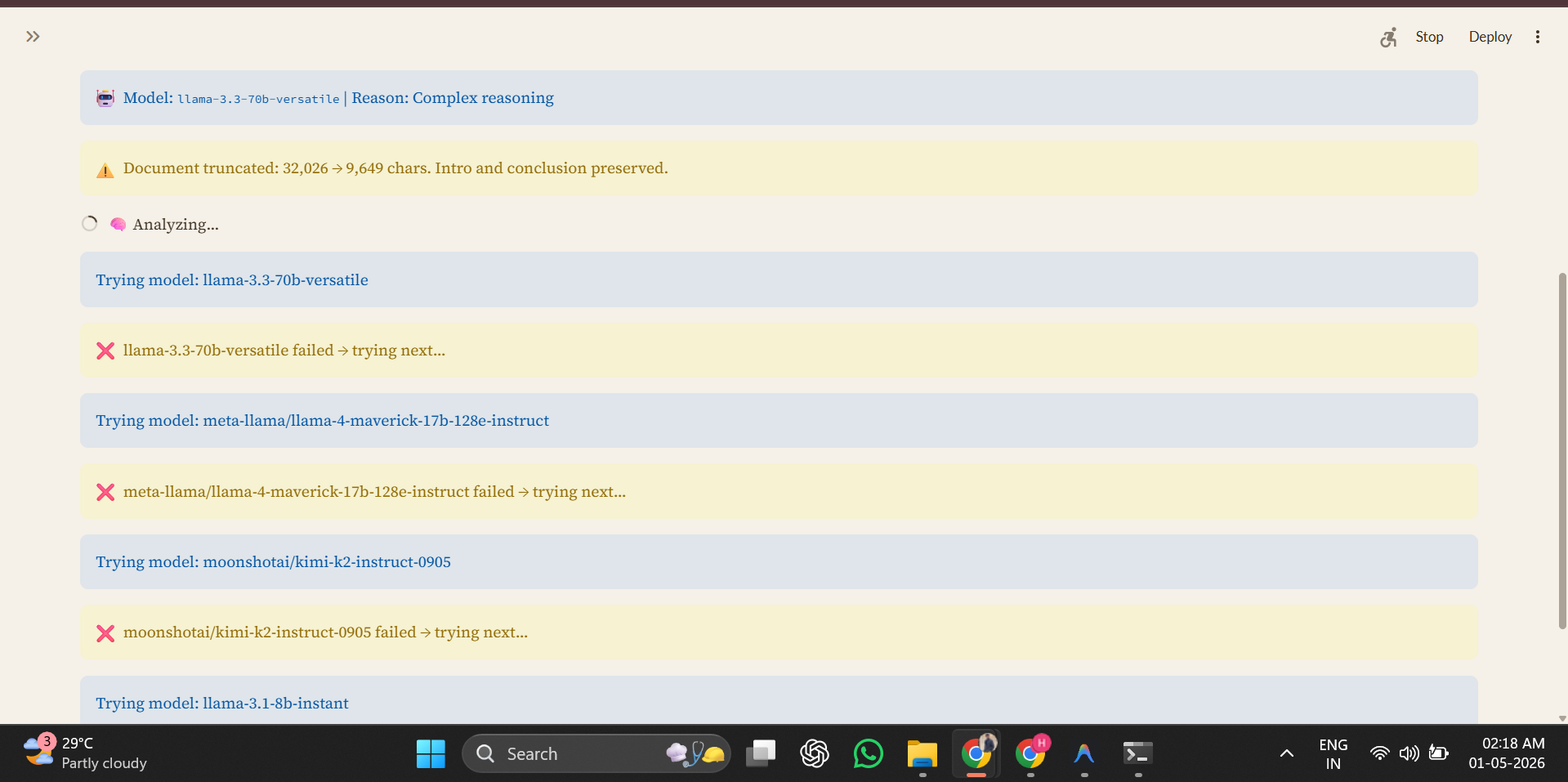Open the Windows Start menu

pyautogui.click(x=431, y=753)
